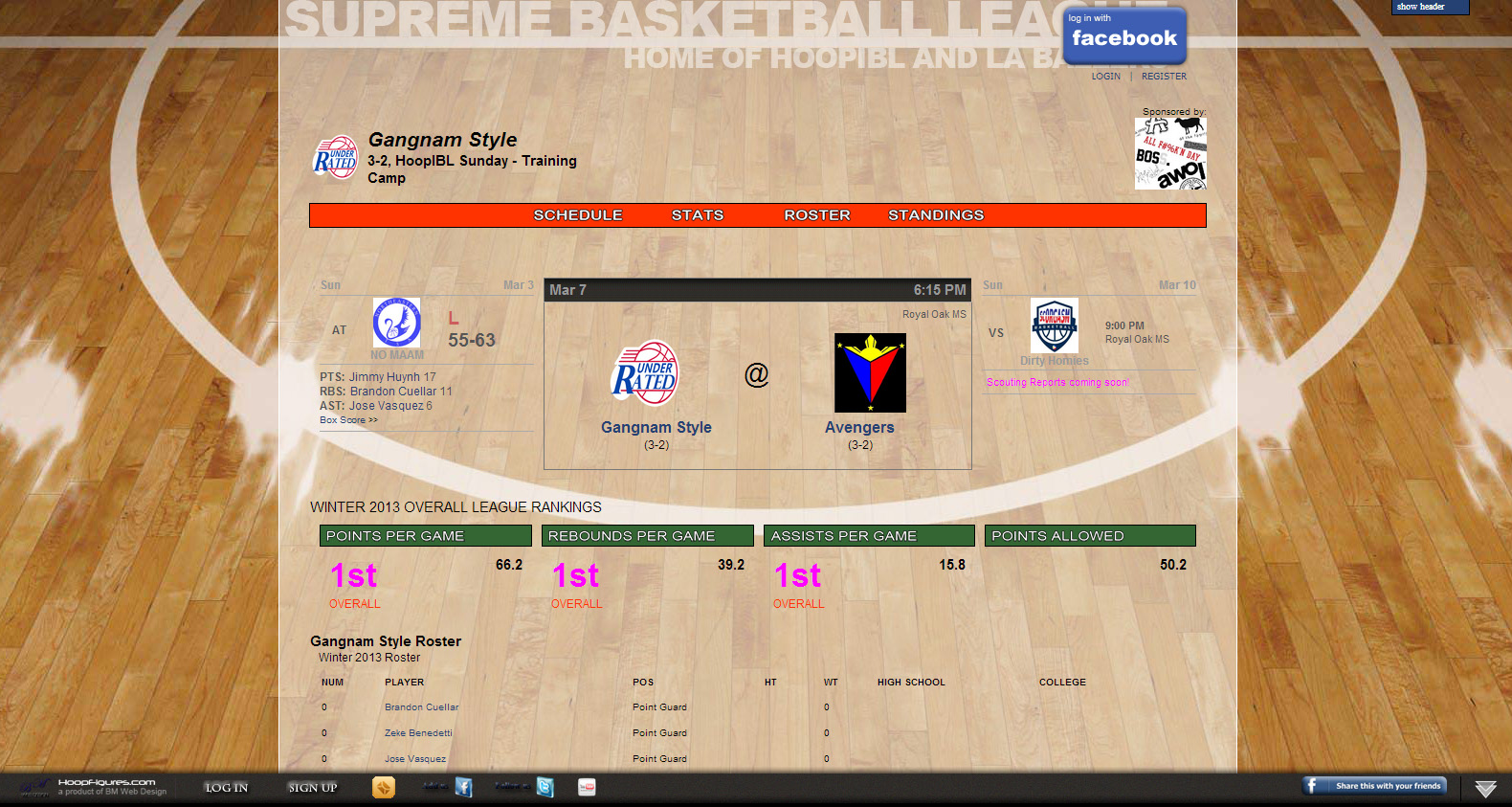Click Share this with your friends button

tap(1375, 786)
